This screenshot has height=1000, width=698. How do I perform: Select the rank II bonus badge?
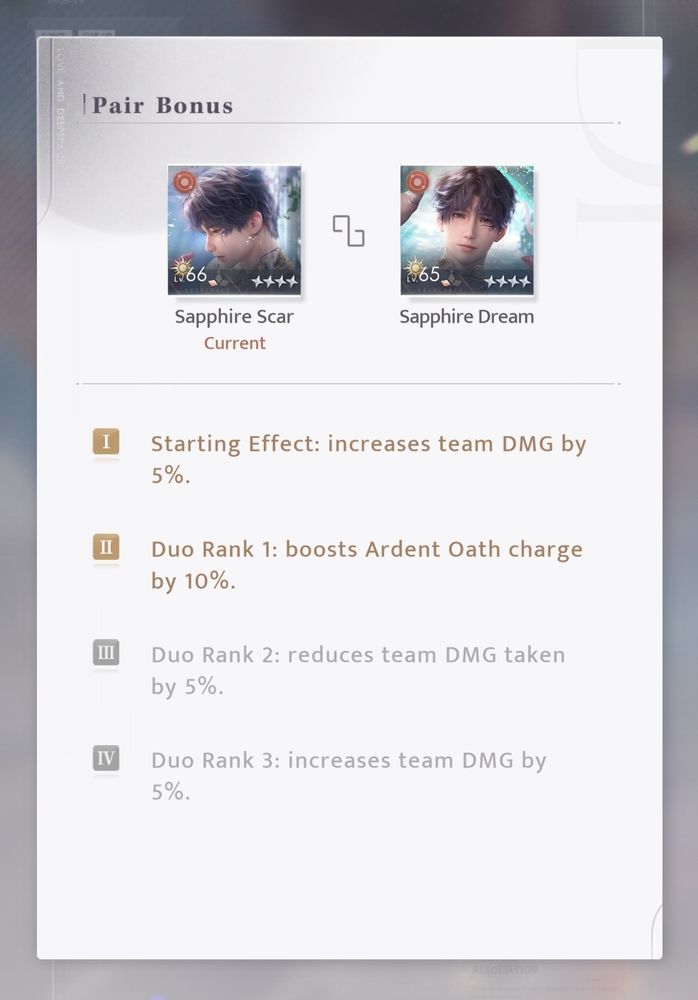(106, 547)
